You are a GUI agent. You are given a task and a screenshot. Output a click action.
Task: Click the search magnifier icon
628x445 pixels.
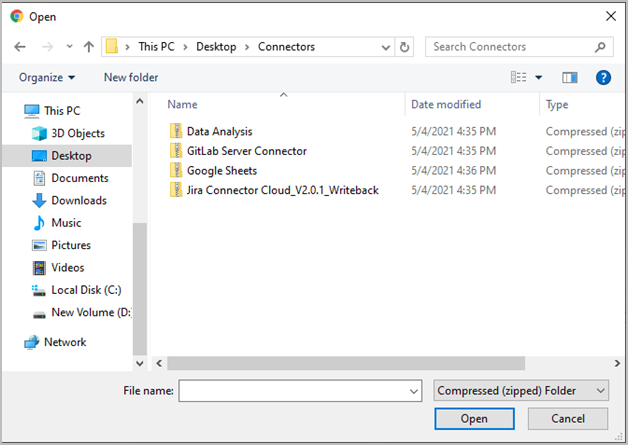pos(600,47)
